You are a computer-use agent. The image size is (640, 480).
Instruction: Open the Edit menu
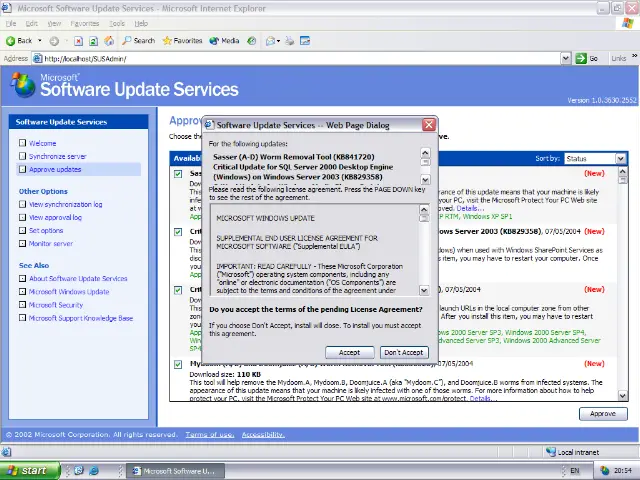[31, 23]
